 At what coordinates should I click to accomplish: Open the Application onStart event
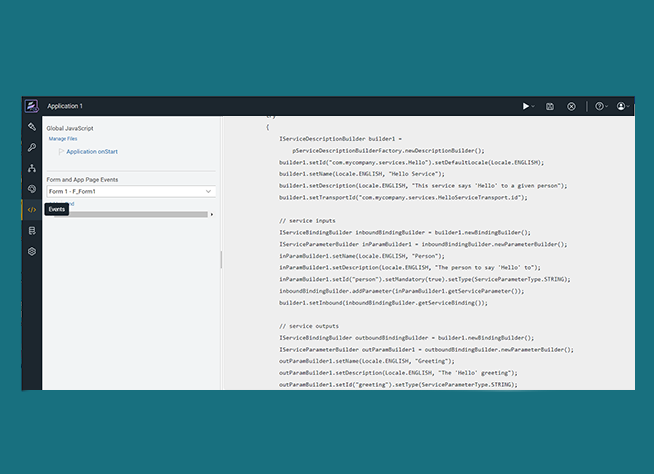coord(92,152)
